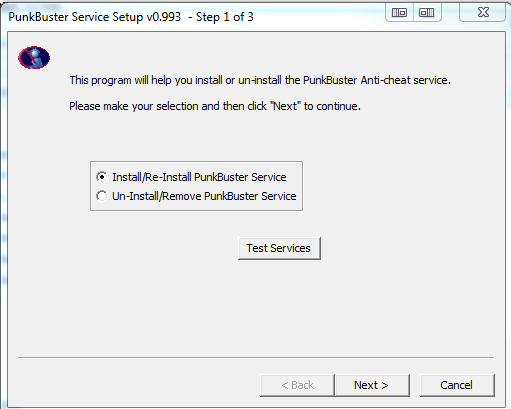
Task: Click the Un-Install/Remove PunkBuster Service label text
Action: point(204,196)
